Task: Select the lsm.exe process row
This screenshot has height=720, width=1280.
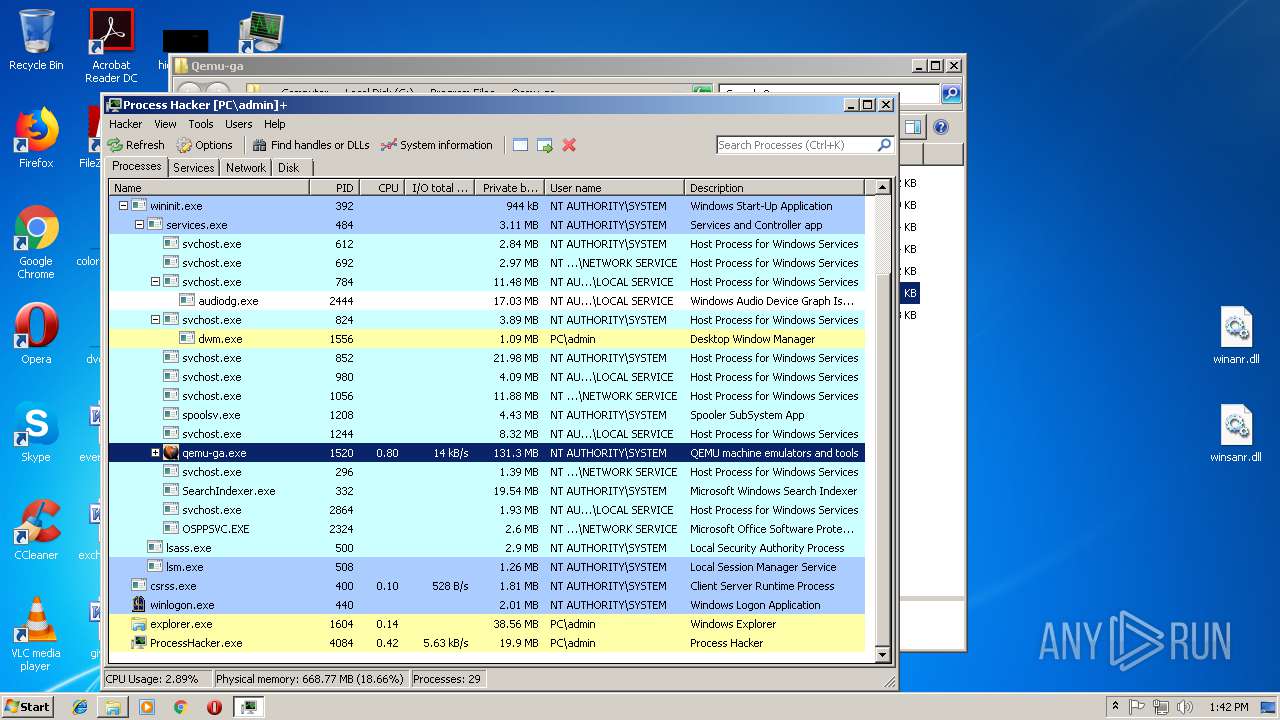Action: point(486,567)
